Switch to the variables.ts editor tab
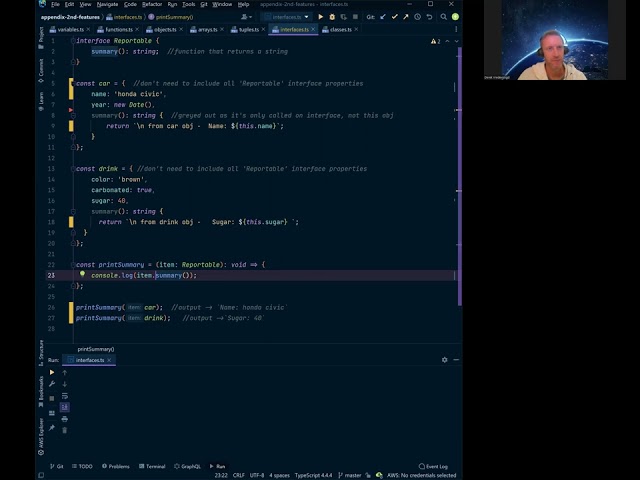Image resolution: width=640 pixels, height=480 pixels. point(70,29)
